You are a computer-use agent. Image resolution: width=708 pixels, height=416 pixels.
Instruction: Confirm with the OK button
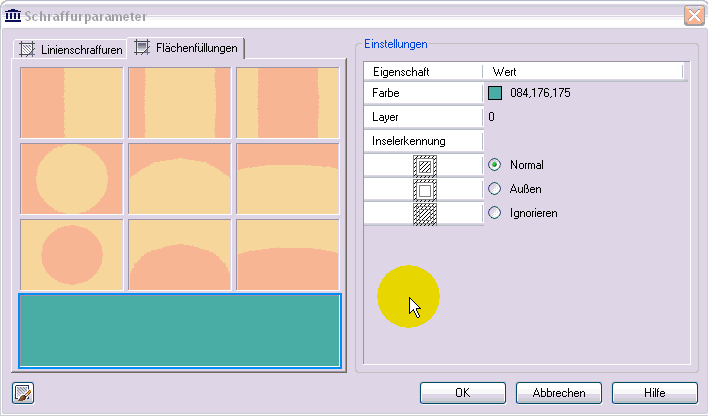point(463,393)
